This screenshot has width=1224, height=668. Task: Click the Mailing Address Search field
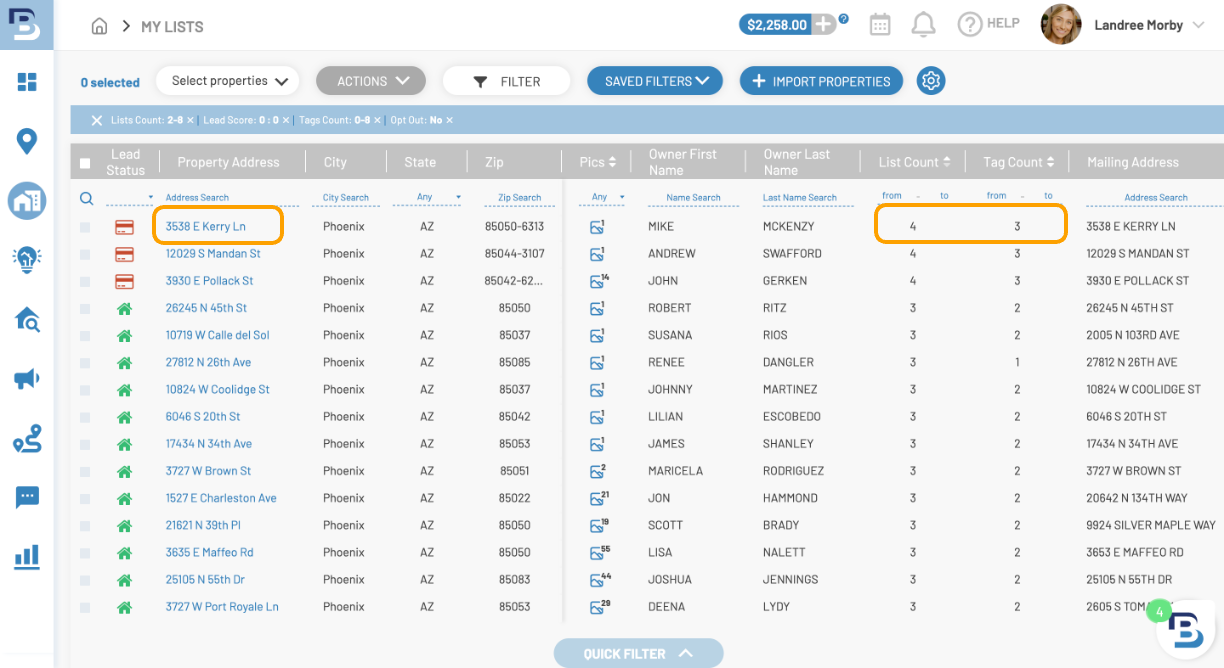[x=1155, y=198]
